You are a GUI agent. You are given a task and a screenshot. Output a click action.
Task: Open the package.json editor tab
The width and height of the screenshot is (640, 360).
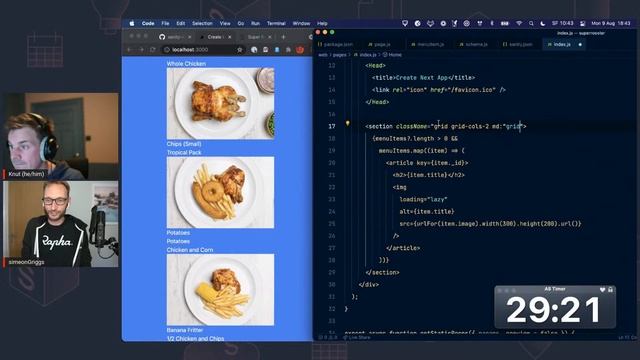tap(336, 44)
